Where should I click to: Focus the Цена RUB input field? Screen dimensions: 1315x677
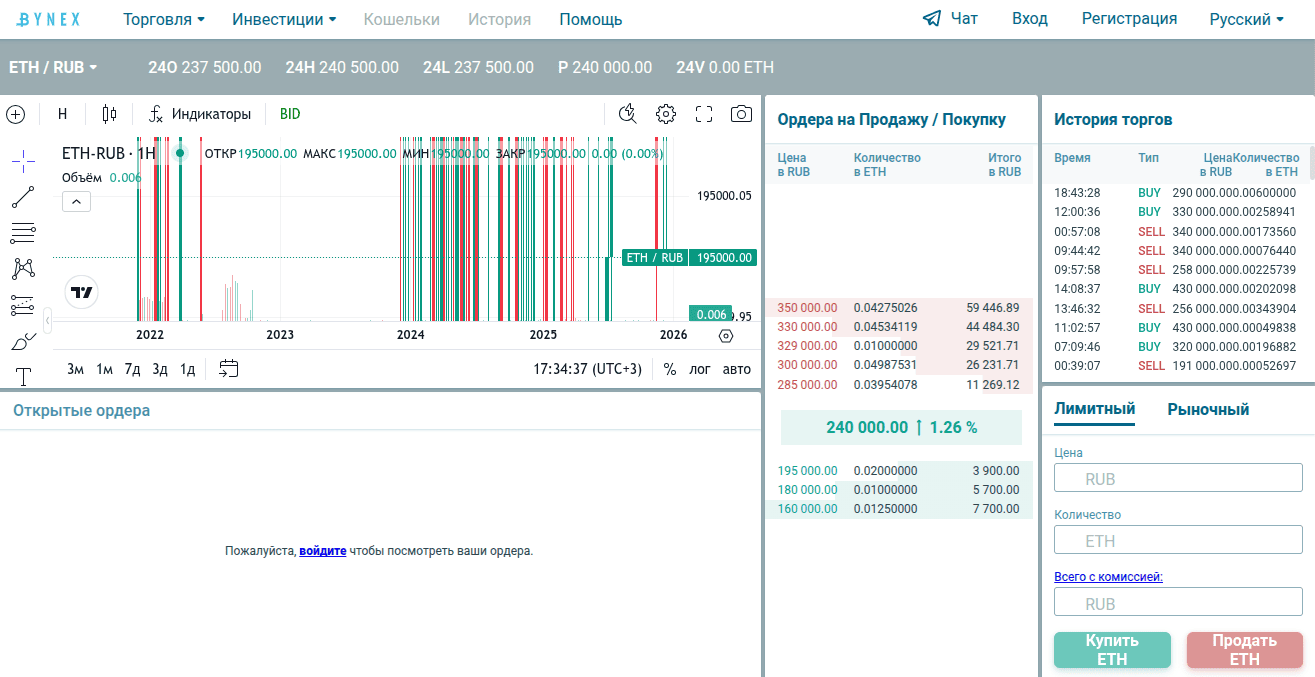click(1178, 478)
